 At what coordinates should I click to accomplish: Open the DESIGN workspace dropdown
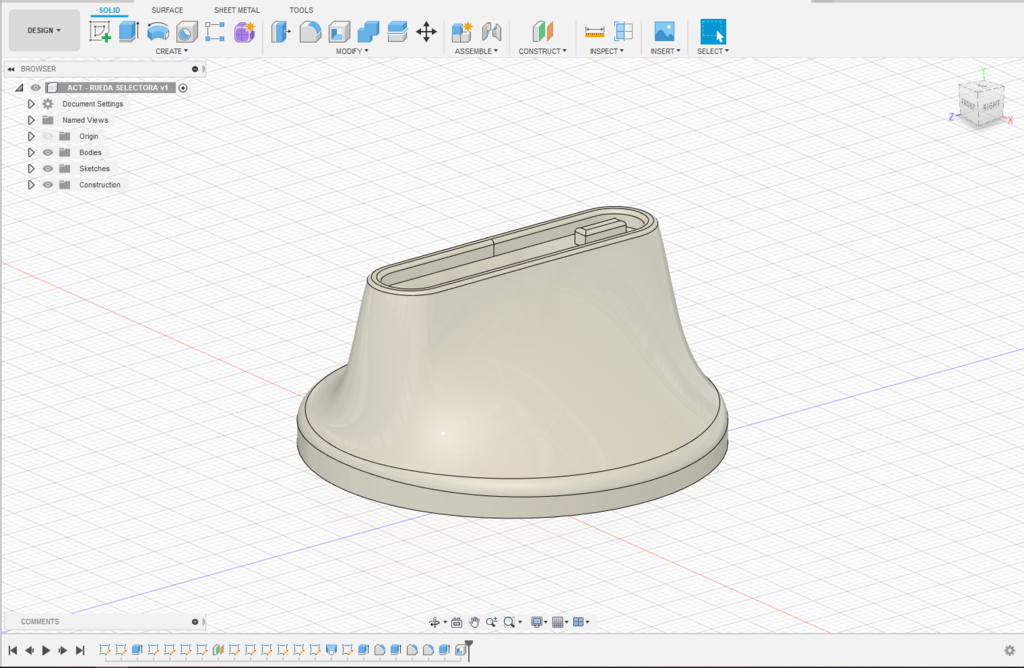(44, 30)
